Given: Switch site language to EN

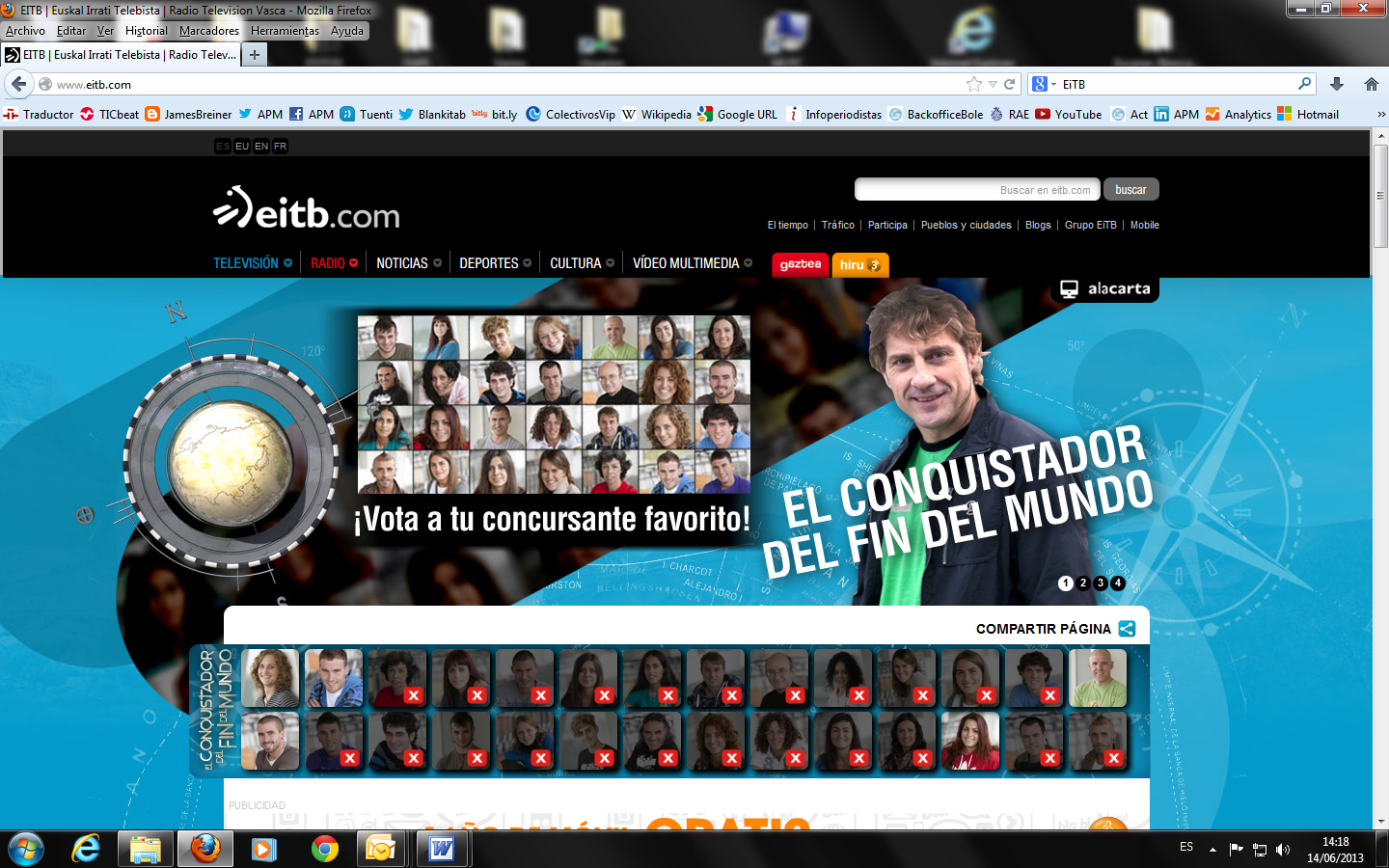Looking at the screenshot, I should tap(261, 147).
